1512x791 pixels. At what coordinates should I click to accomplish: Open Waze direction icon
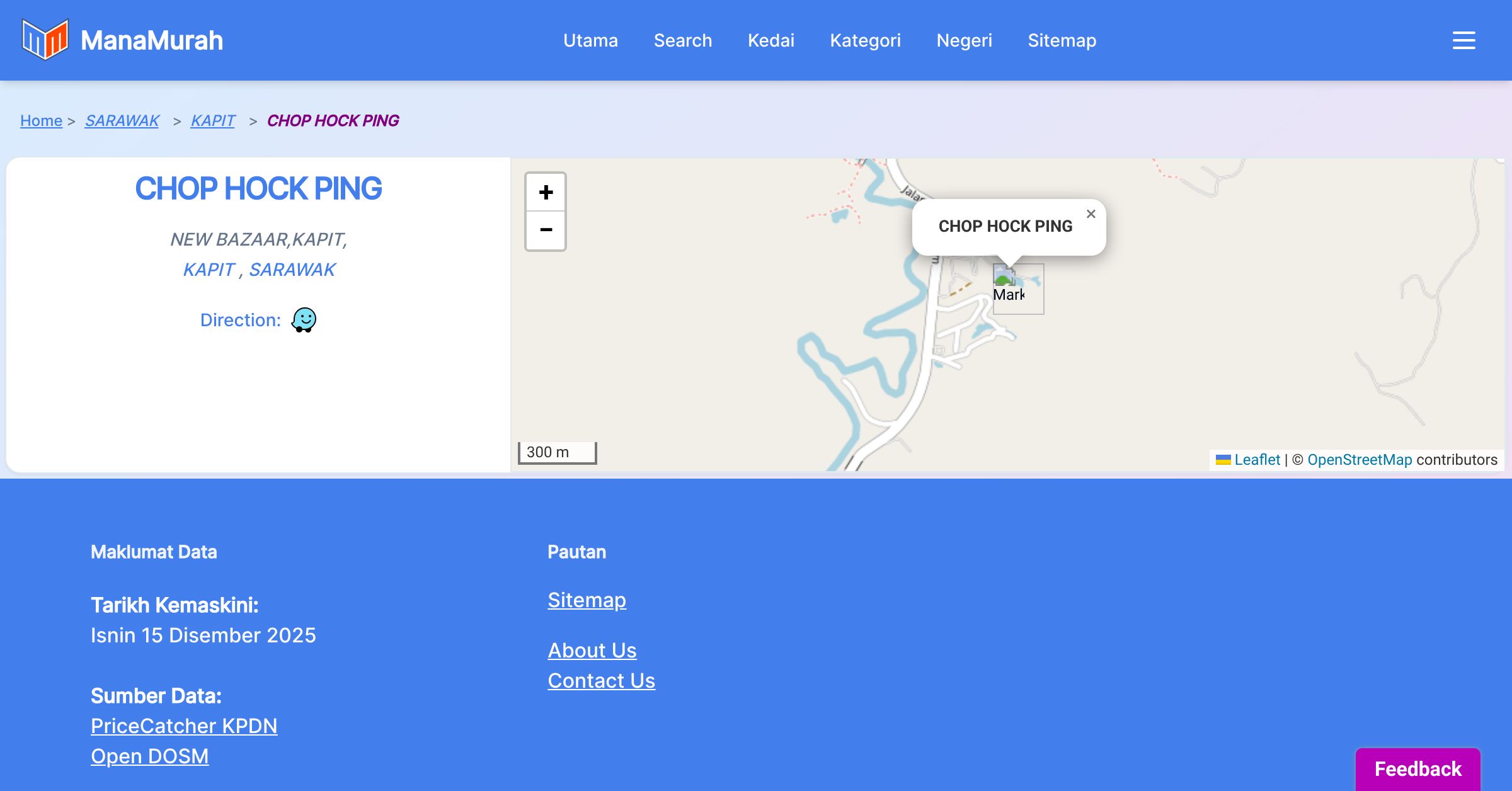point(304,320)
